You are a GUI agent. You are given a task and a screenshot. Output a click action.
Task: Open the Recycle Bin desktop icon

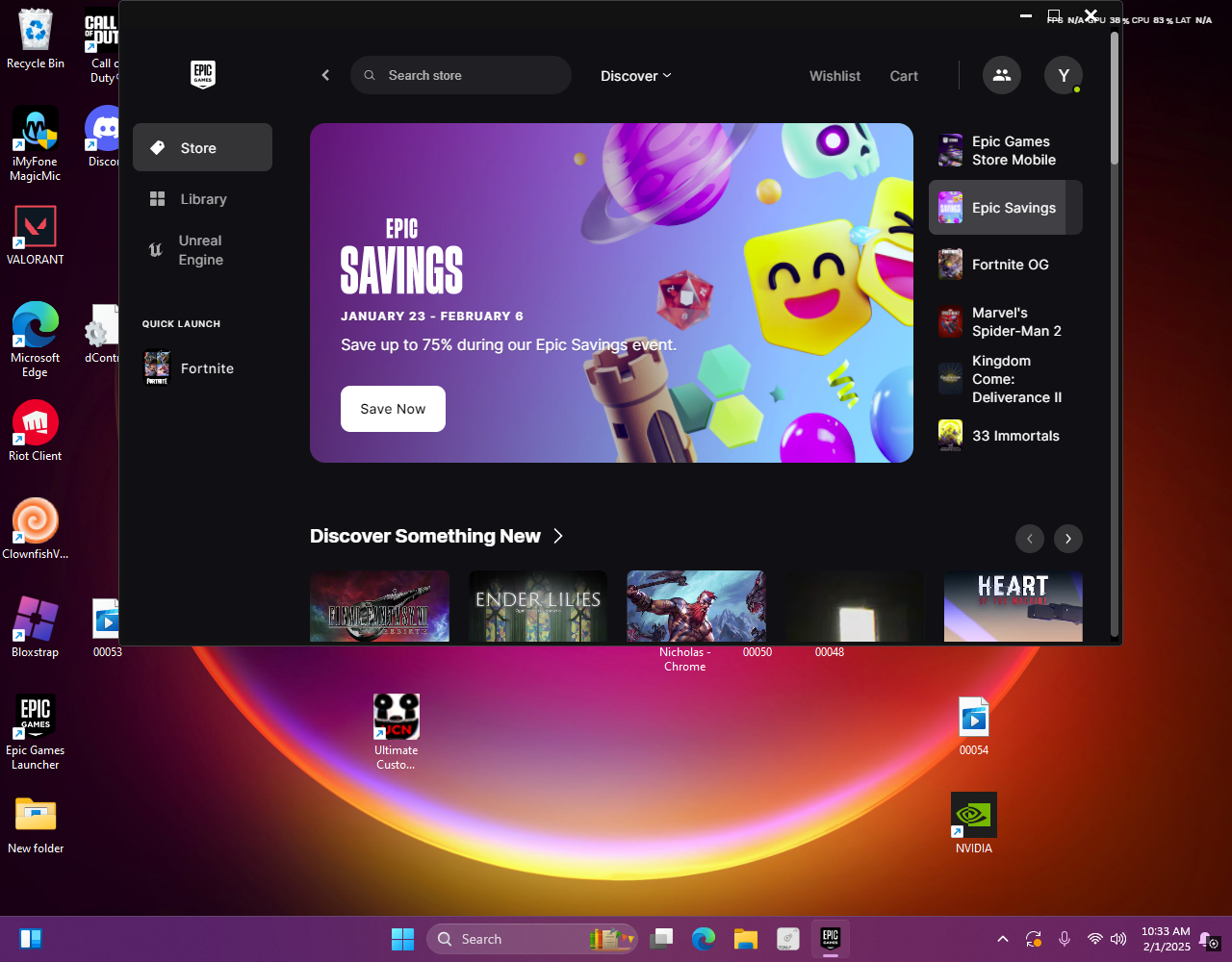[36, 39]
